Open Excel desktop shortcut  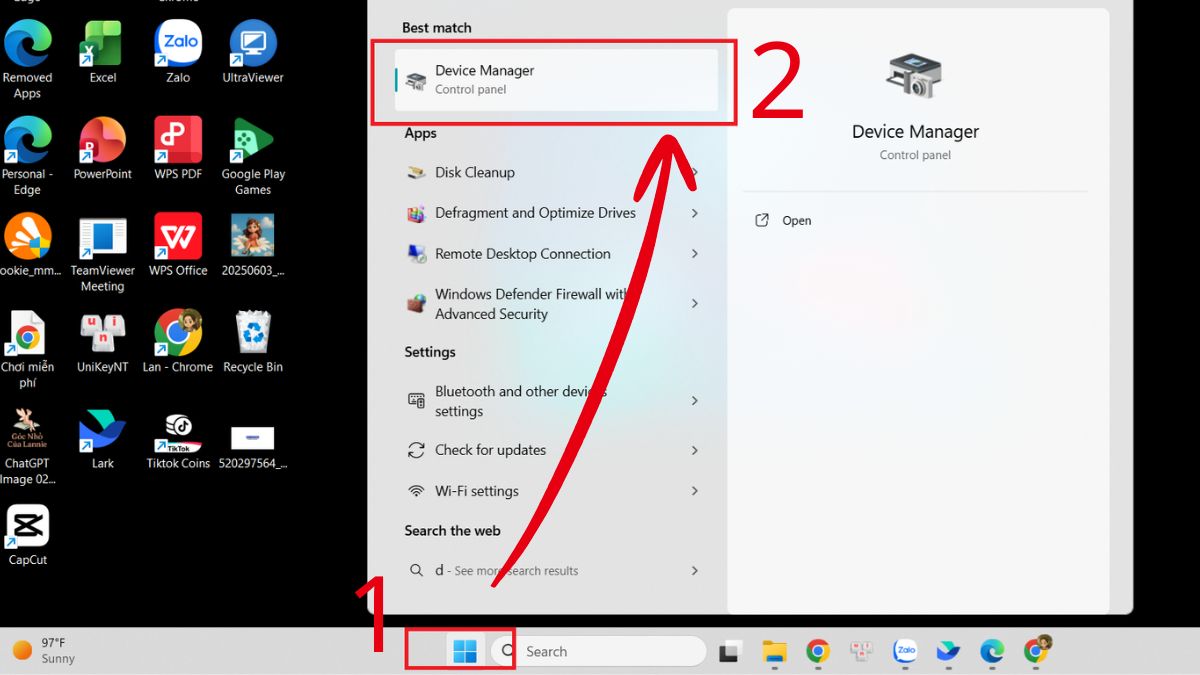coord(102,51)
